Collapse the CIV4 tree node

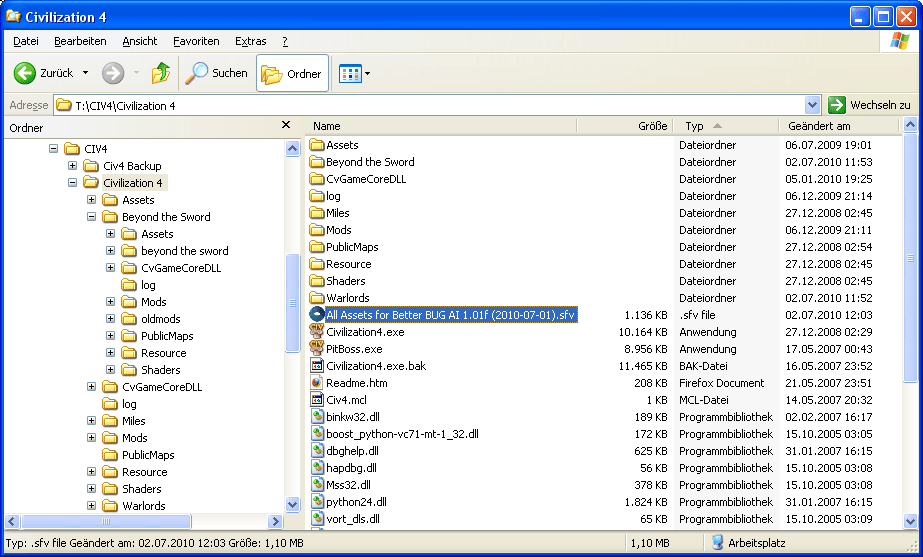click(x=54, y=148)
